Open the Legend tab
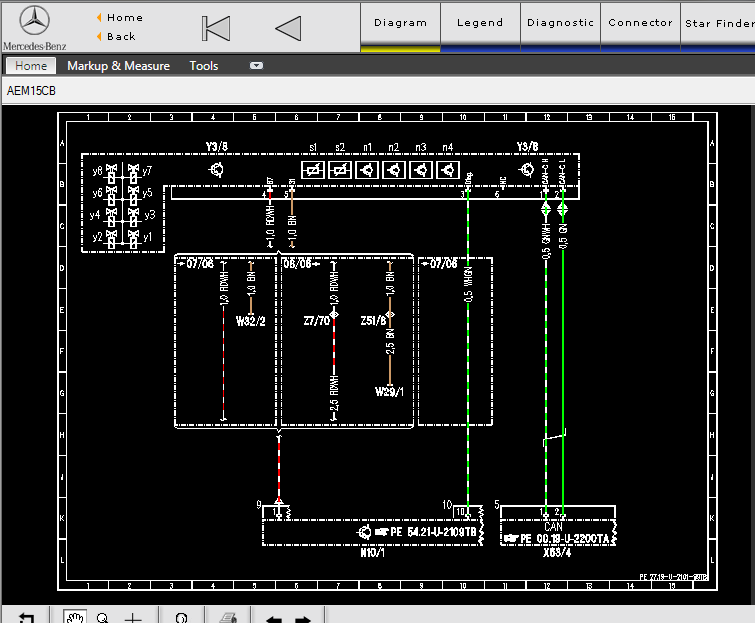Image resolution: width=755 pixels, height=623 pixels. [x=480, y=23]
